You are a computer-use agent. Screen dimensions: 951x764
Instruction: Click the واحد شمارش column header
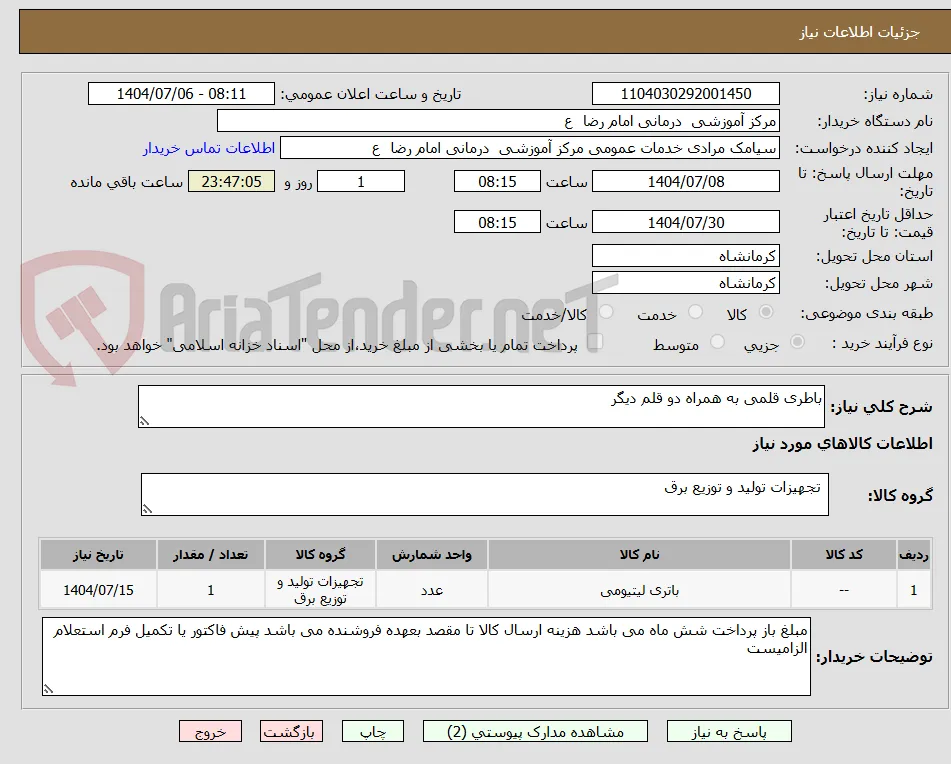click(432, 554)
